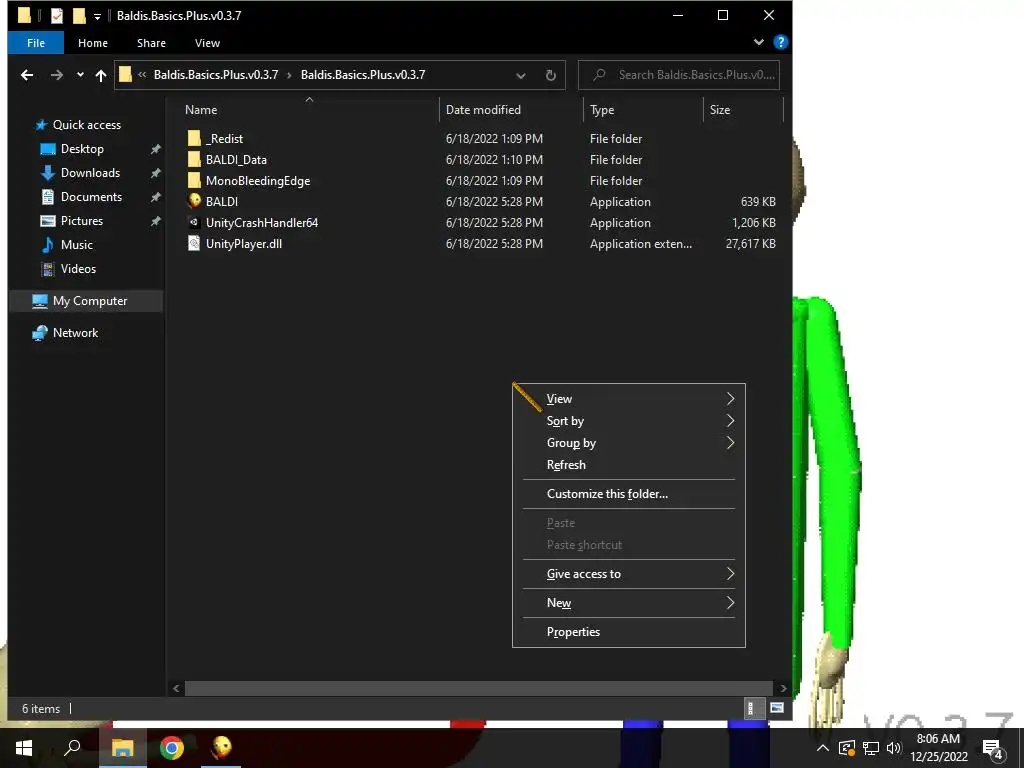Viewport: 1024px width, 768px height.
Task: Open the BALDI_Data folder icon
Action: 194,159
